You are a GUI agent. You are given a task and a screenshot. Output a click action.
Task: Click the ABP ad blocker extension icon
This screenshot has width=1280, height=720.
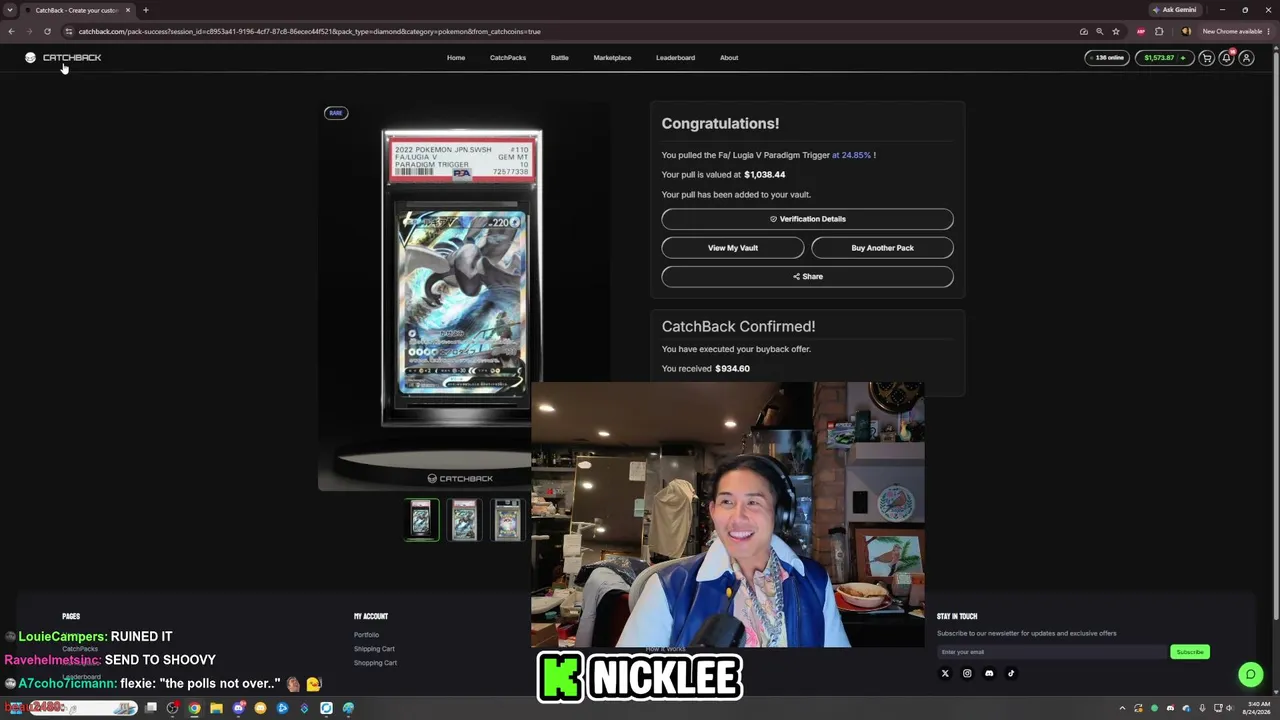[x=1141, y=31]
